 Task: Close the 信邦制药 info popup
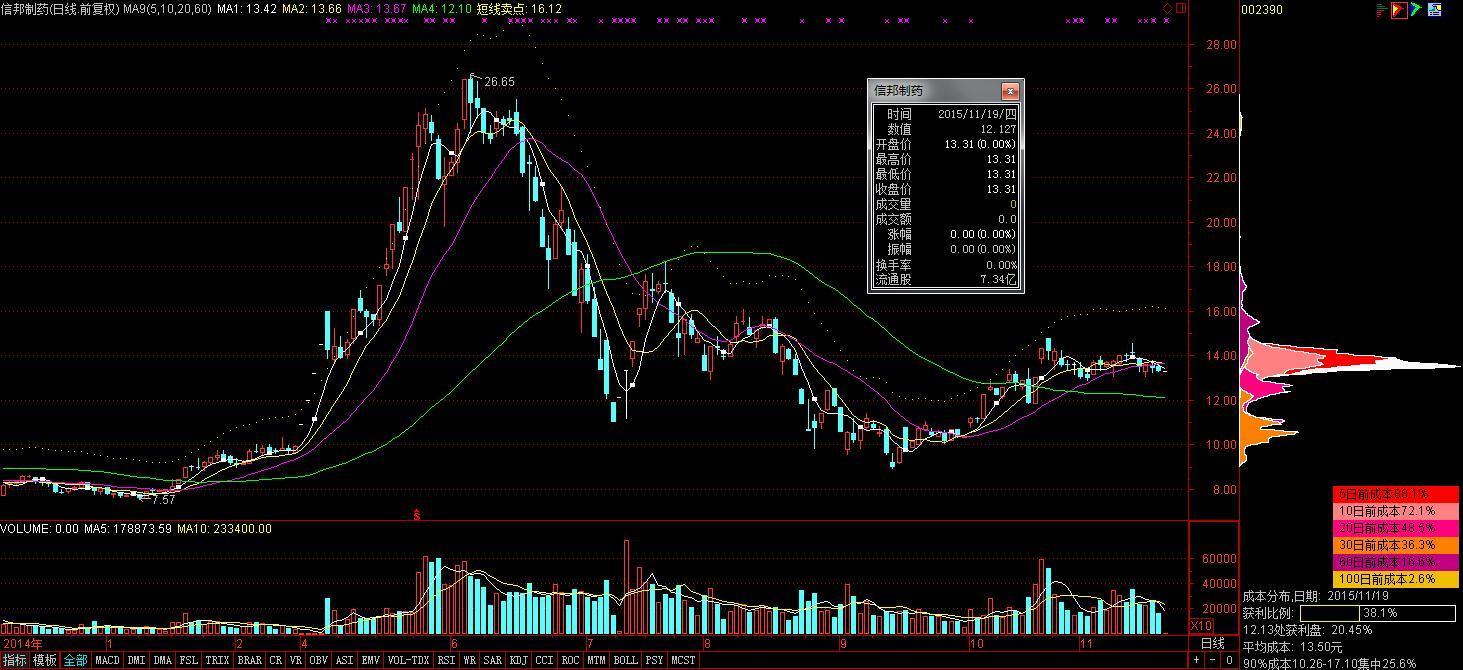pos(1010,90)
